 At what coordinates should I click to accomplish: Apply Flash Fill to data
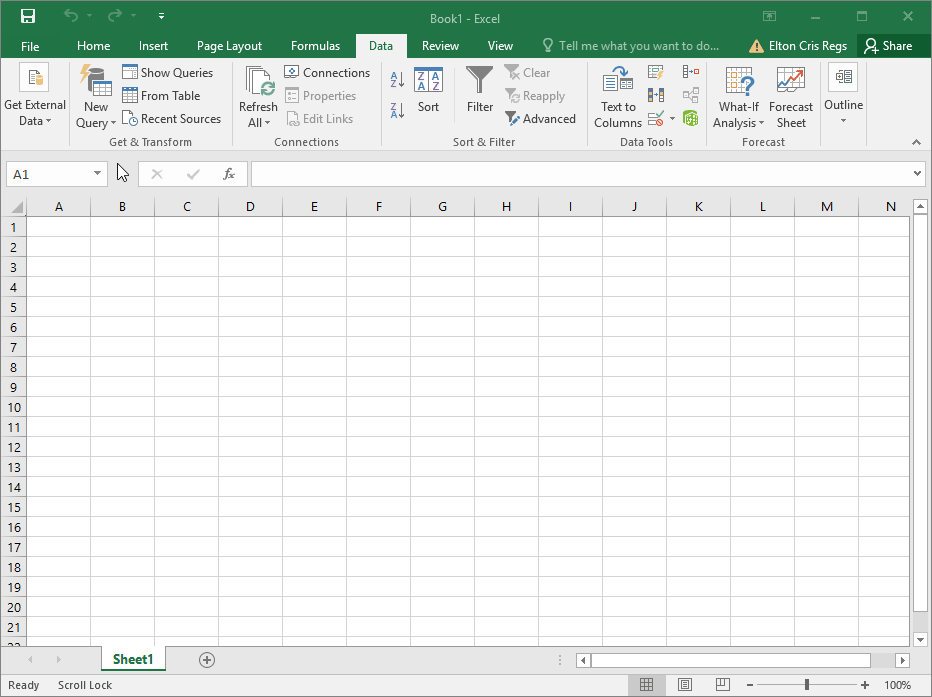click(655, 72)
